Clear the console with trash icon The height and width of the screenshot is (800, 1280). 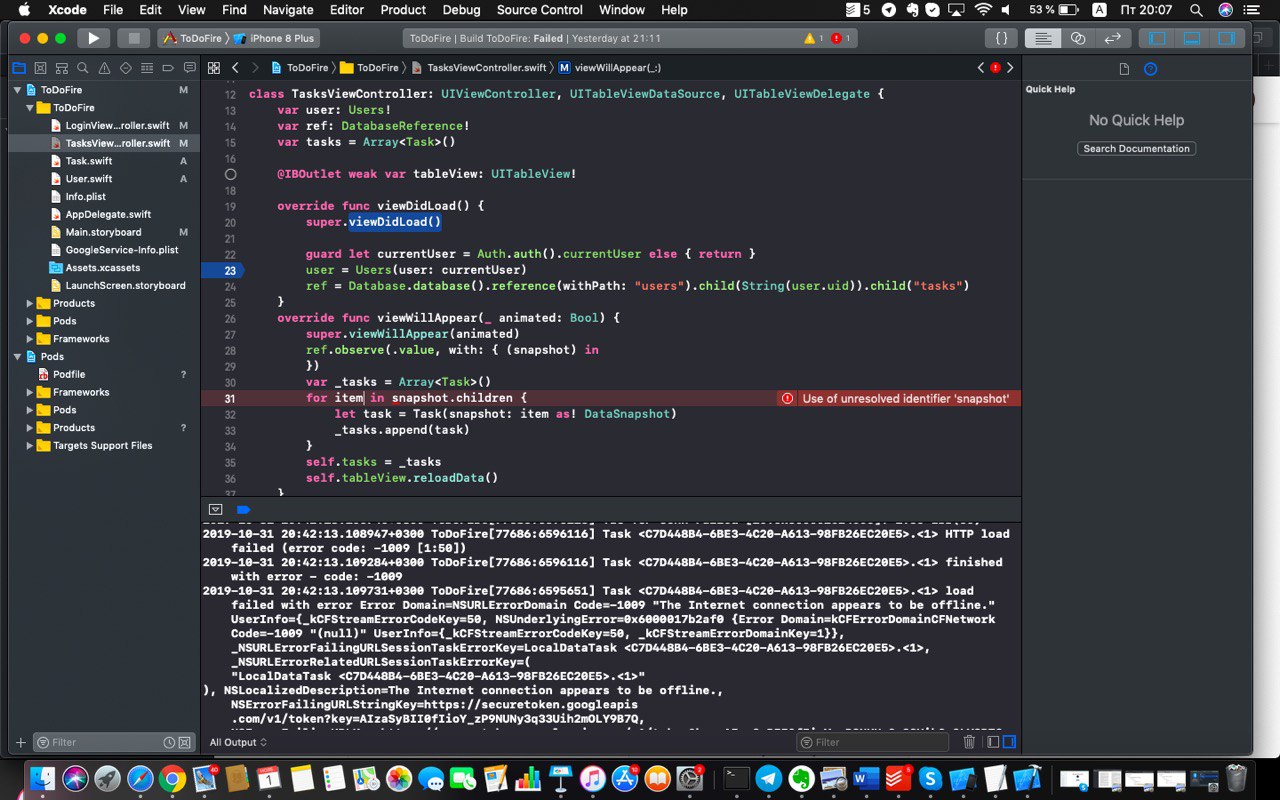pos(969,742)
